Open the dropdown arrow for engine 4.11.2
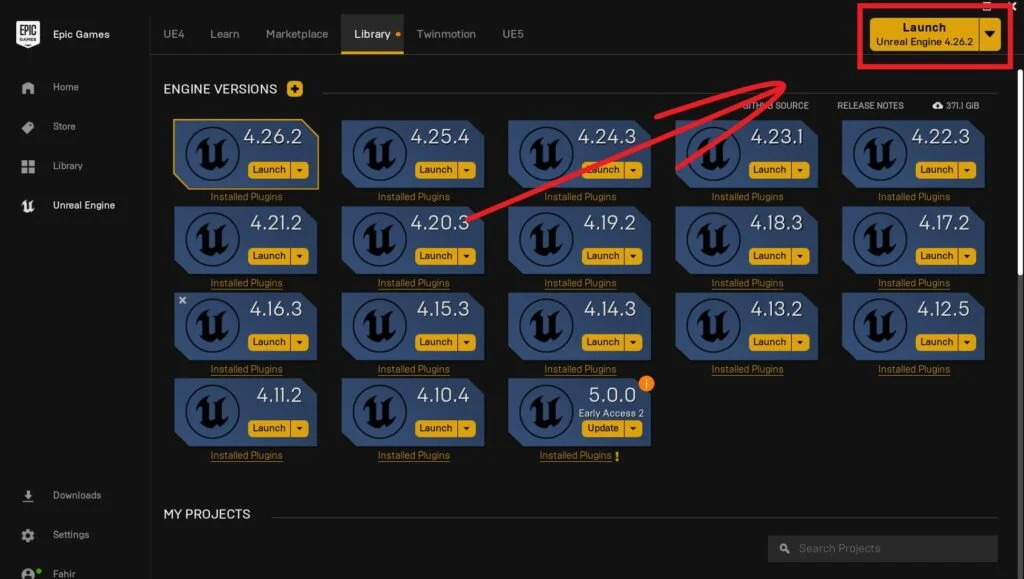Screen dimensions: 1024x579 (x=300, y=428)
